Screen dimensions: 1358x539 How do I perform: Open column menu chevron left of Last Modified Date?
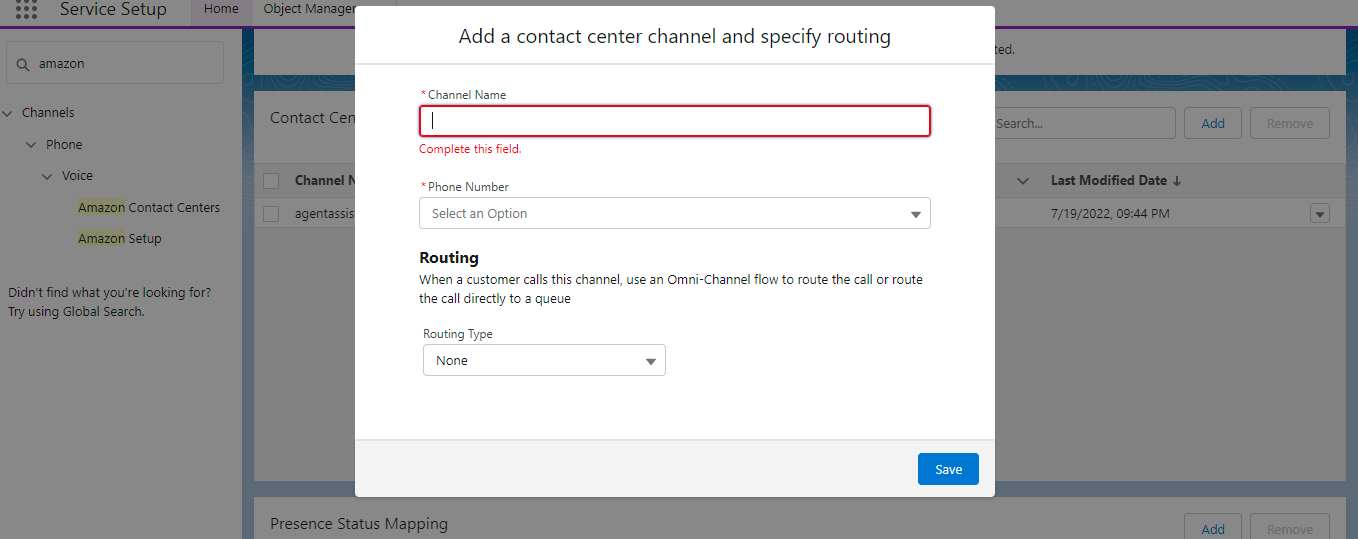tap(1023, 181)
